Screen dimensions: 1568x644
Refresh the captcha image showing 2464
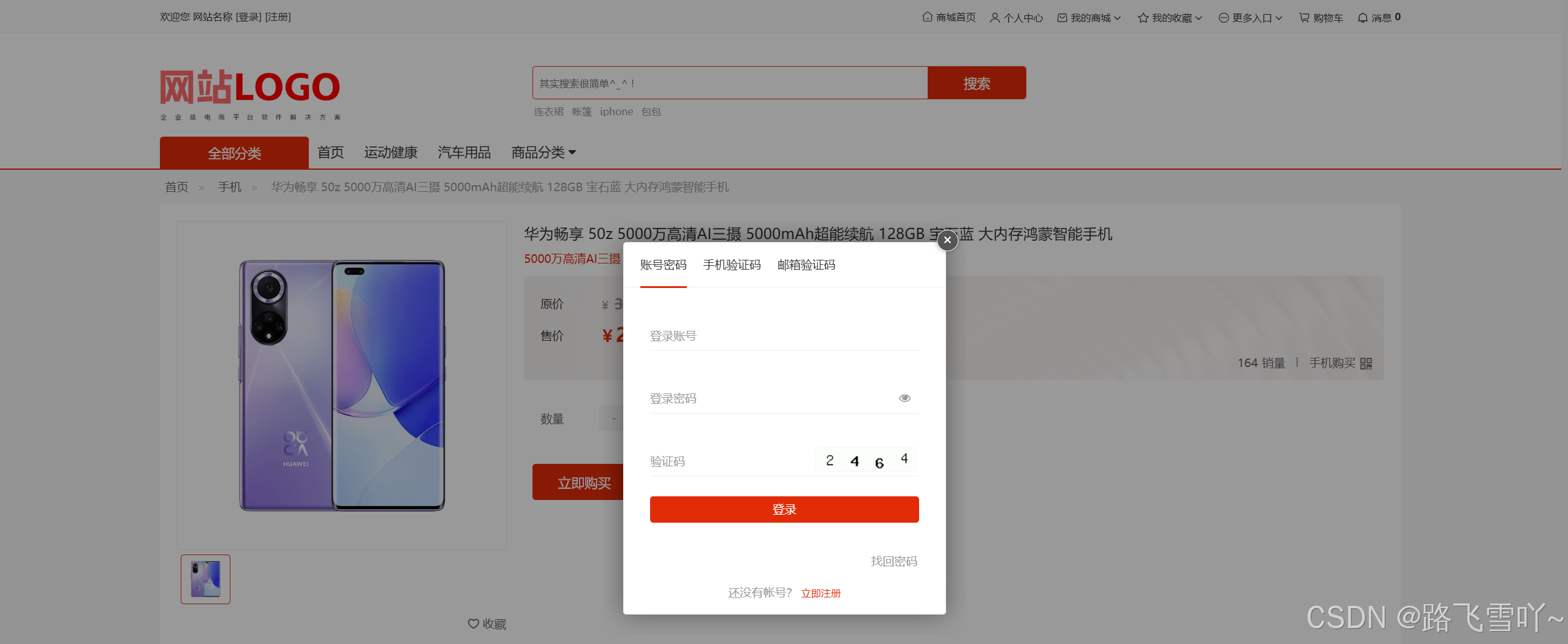tap(866, 460)
